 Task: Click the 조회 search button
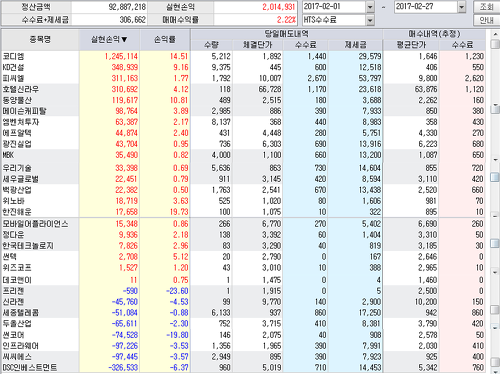tap(486, 7)
